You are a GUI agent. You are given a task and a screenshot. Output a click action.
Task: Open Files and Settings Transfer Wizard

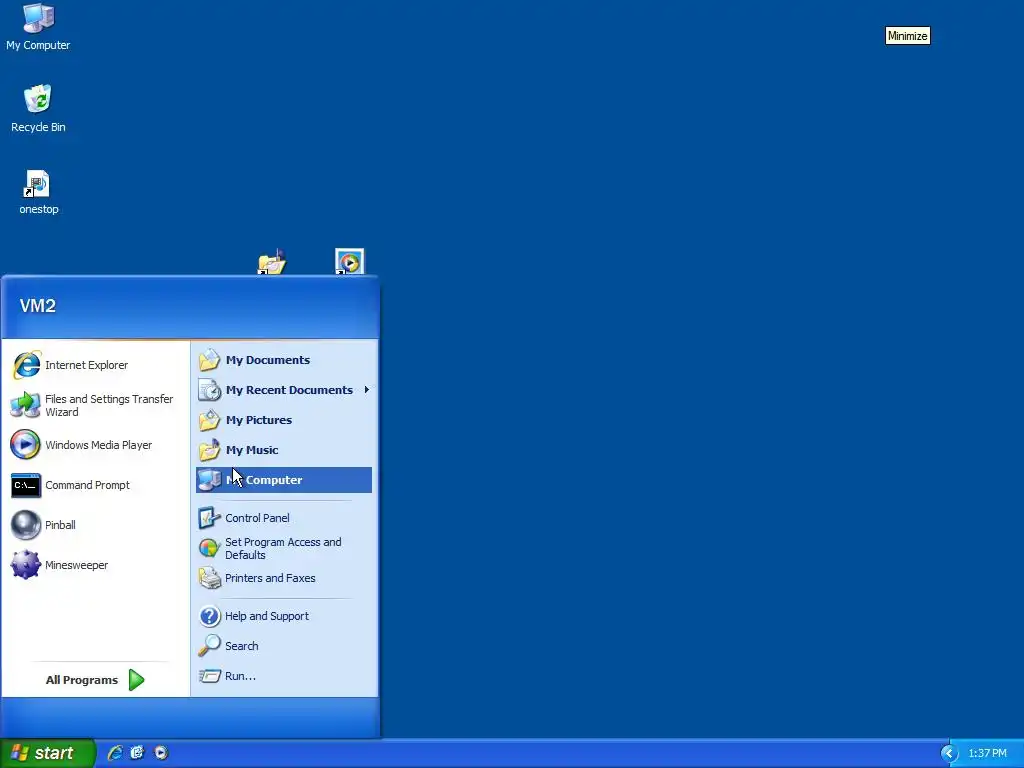(x=95, y=406)
